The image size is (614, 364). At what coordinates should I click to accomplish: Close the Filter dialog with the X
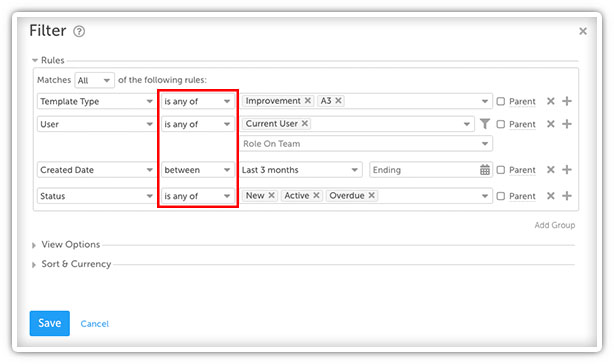pyautogui.click(x=583, y=31)
